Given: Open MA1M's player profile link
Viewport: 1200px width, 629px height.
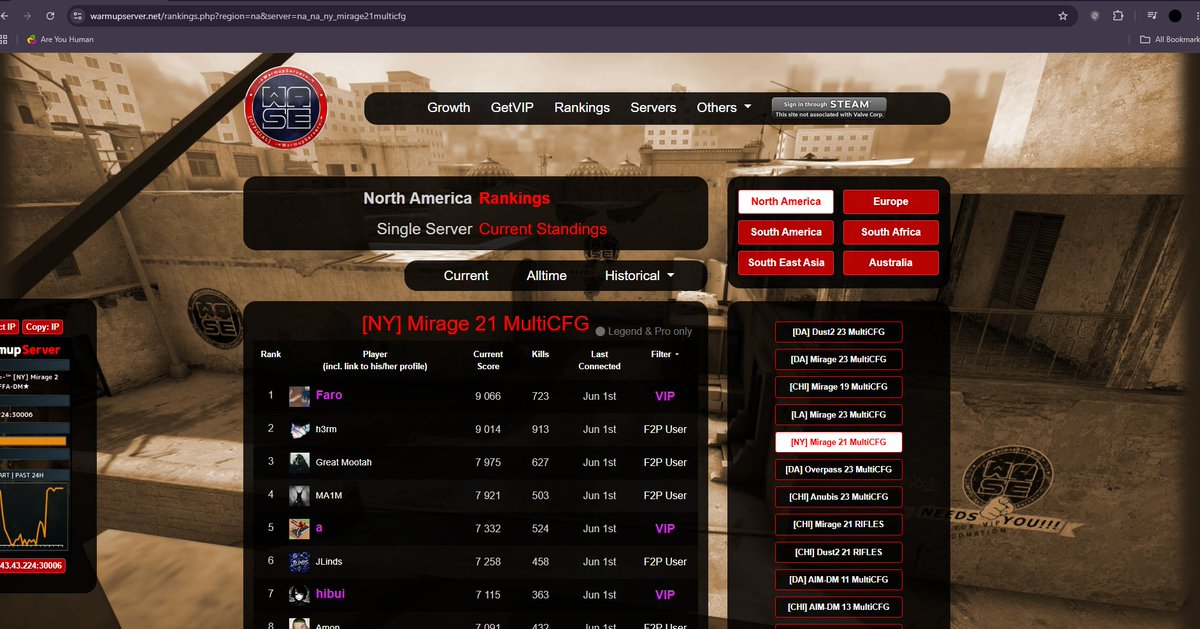Looking at the screenshot, I should tap(329, 496).
